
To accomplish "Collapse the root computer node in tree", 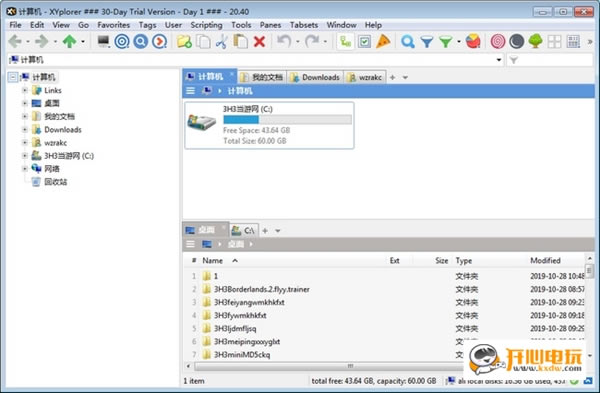I will pos(13,77).
